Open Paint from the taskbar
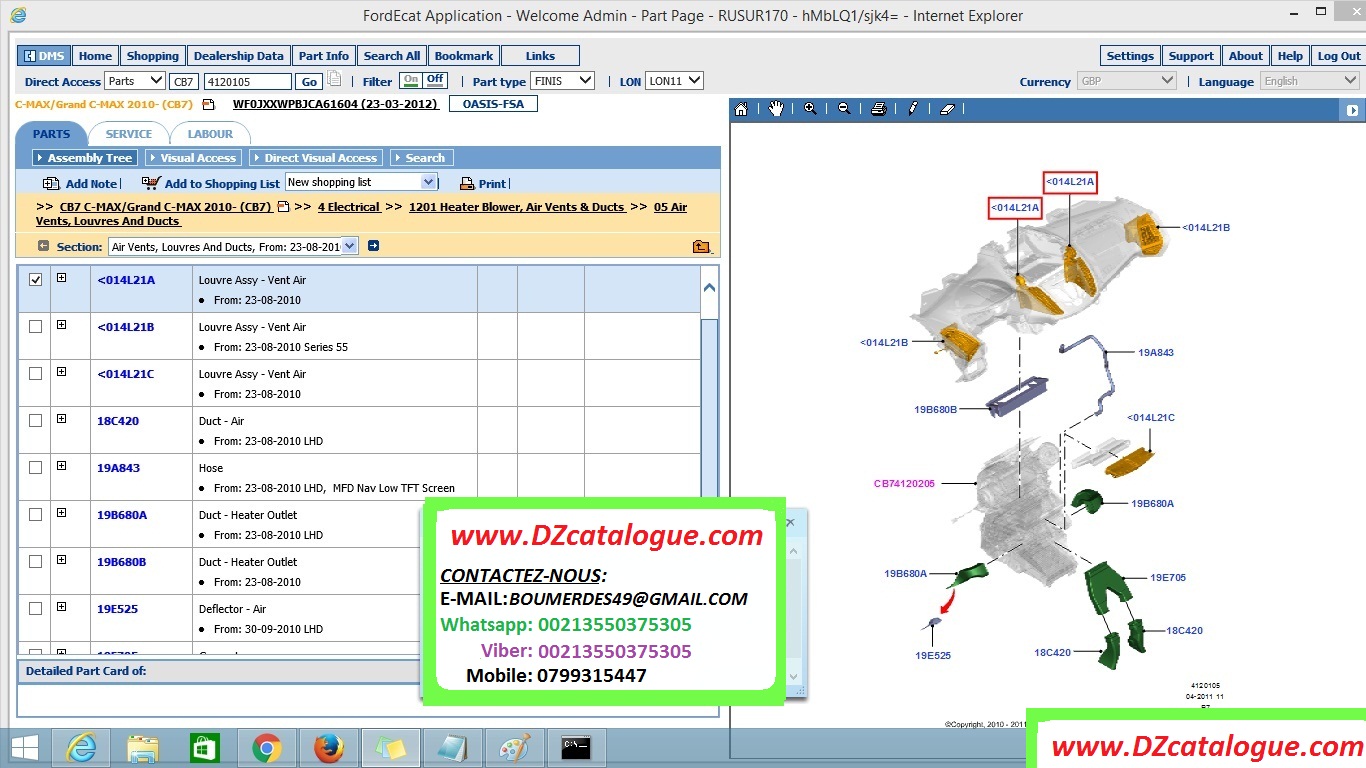 coord(514,748)
